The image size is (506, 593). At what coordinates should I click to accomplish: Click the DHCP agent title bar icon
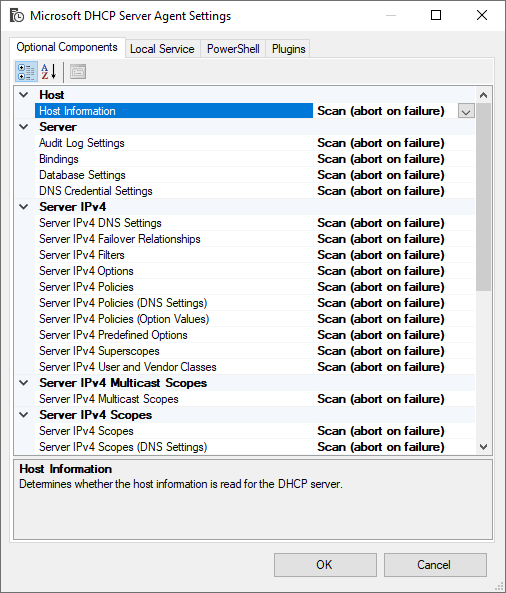pos(17,16)
